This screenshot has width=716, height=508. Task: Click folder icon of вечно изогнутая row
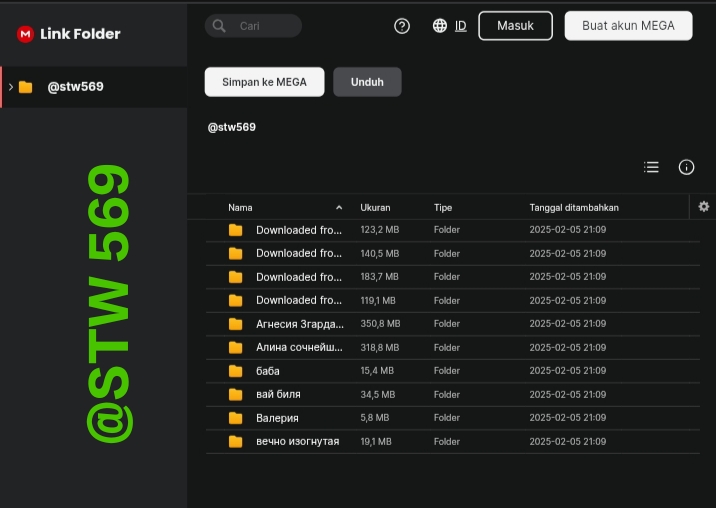[235, 441]
